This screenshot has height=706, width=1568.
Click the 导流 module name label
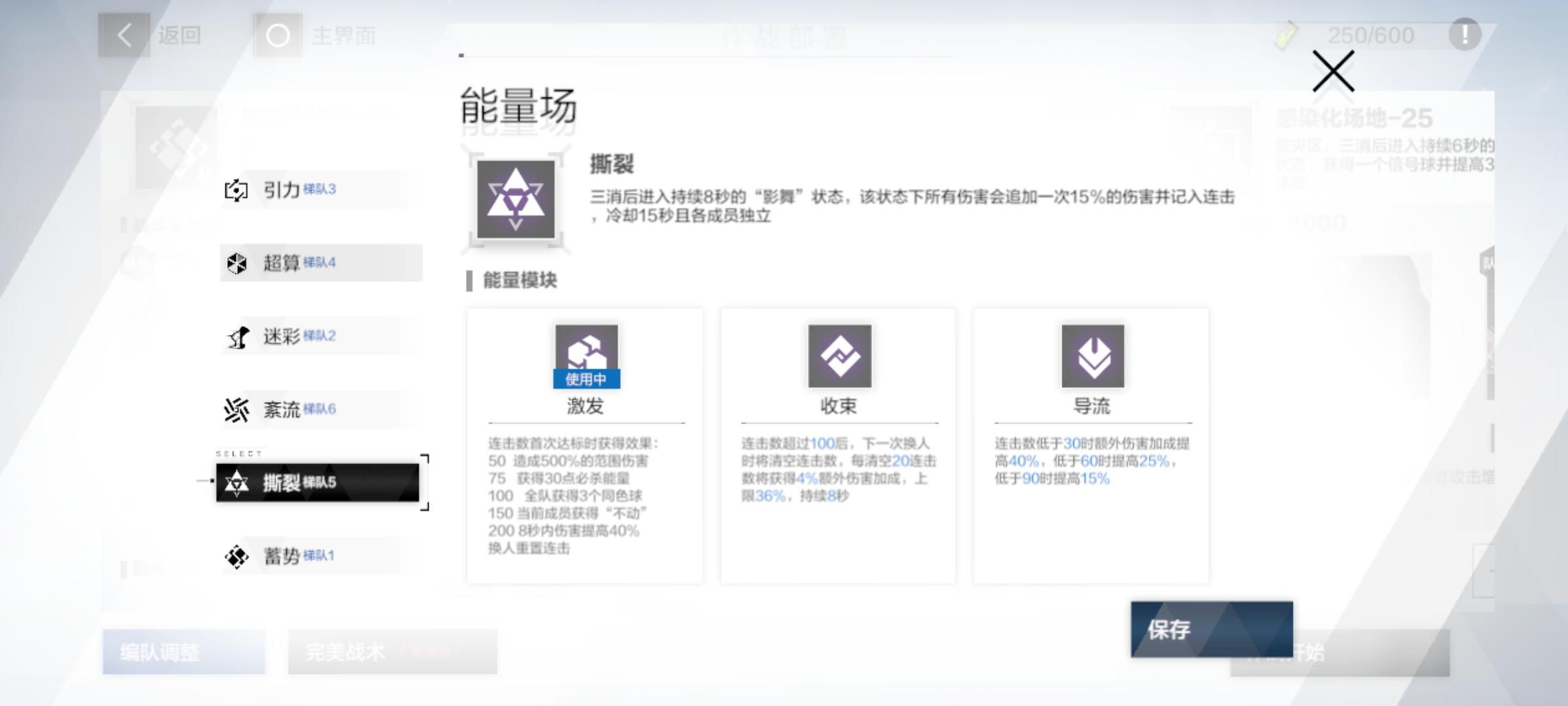pyautogui.click(x=1092, y=406)
